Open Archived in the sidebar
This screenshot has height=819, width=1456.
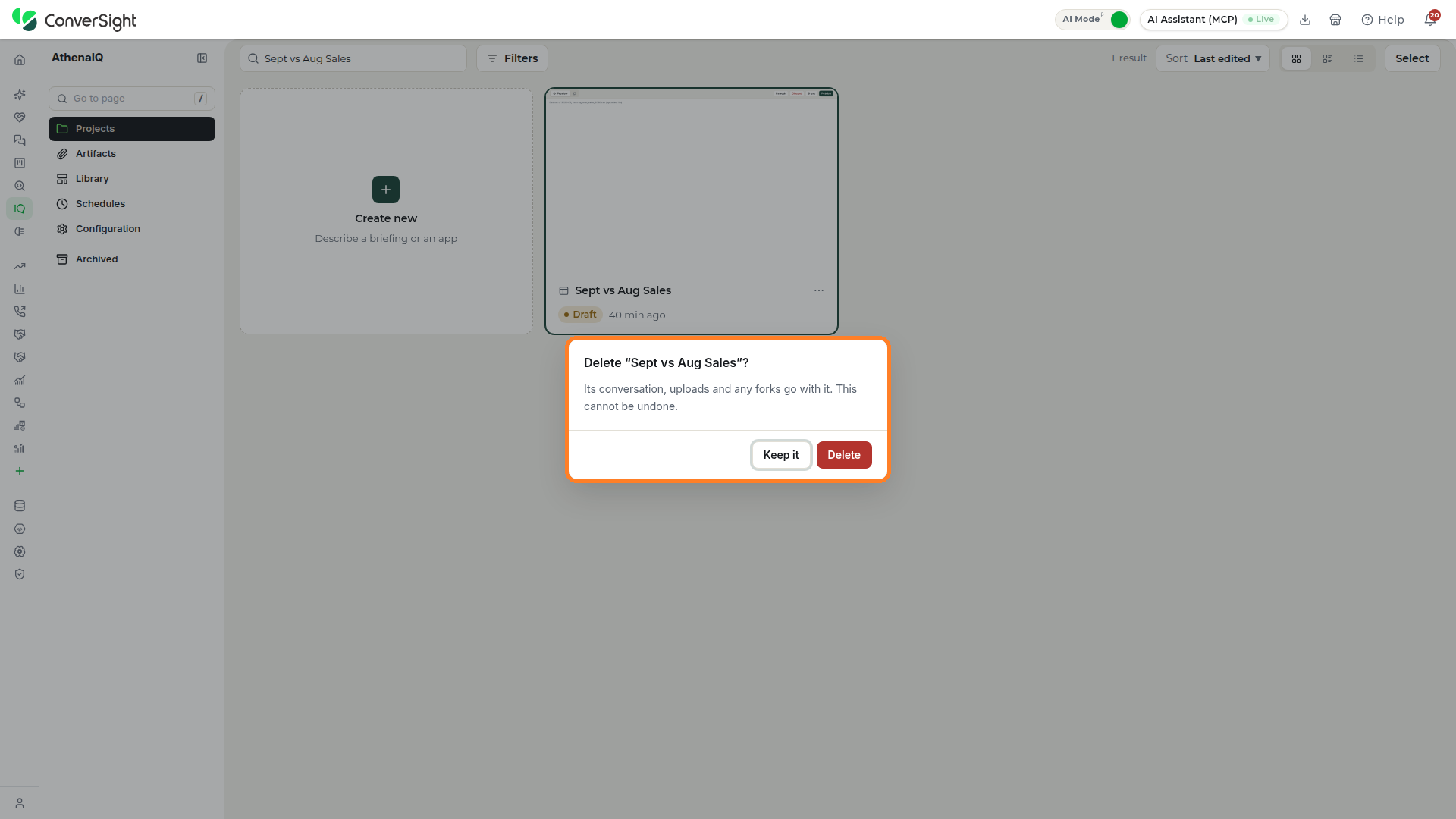point(132,259)
